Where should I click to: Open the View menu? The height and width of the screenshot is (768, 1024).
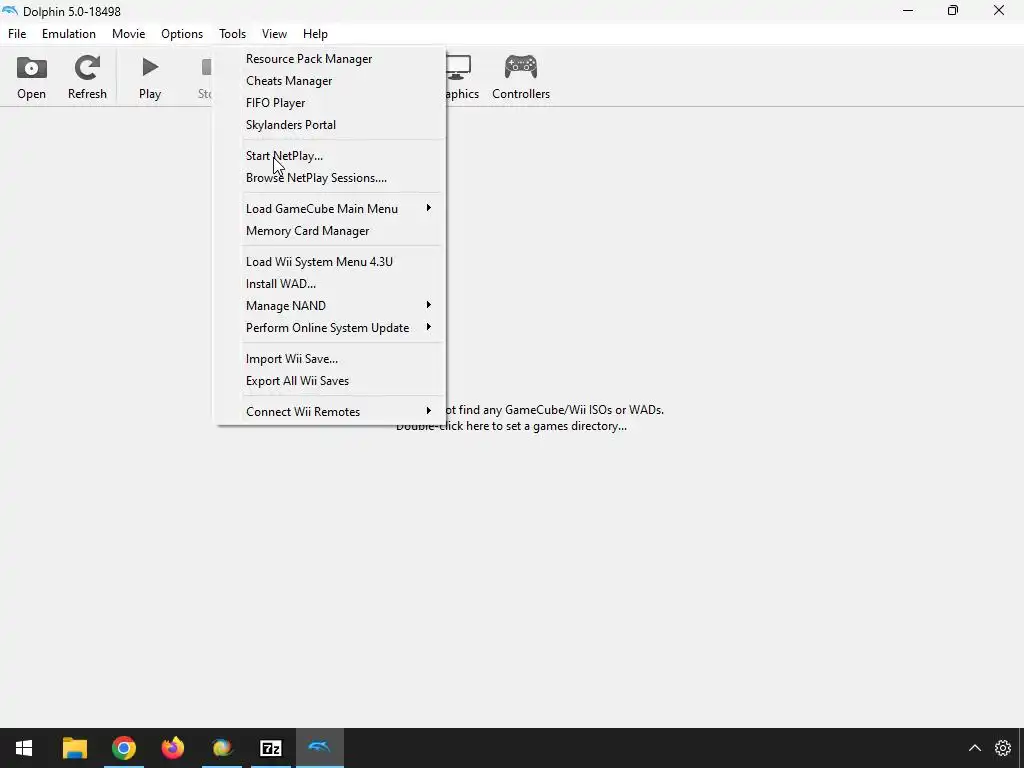(274, 34)
